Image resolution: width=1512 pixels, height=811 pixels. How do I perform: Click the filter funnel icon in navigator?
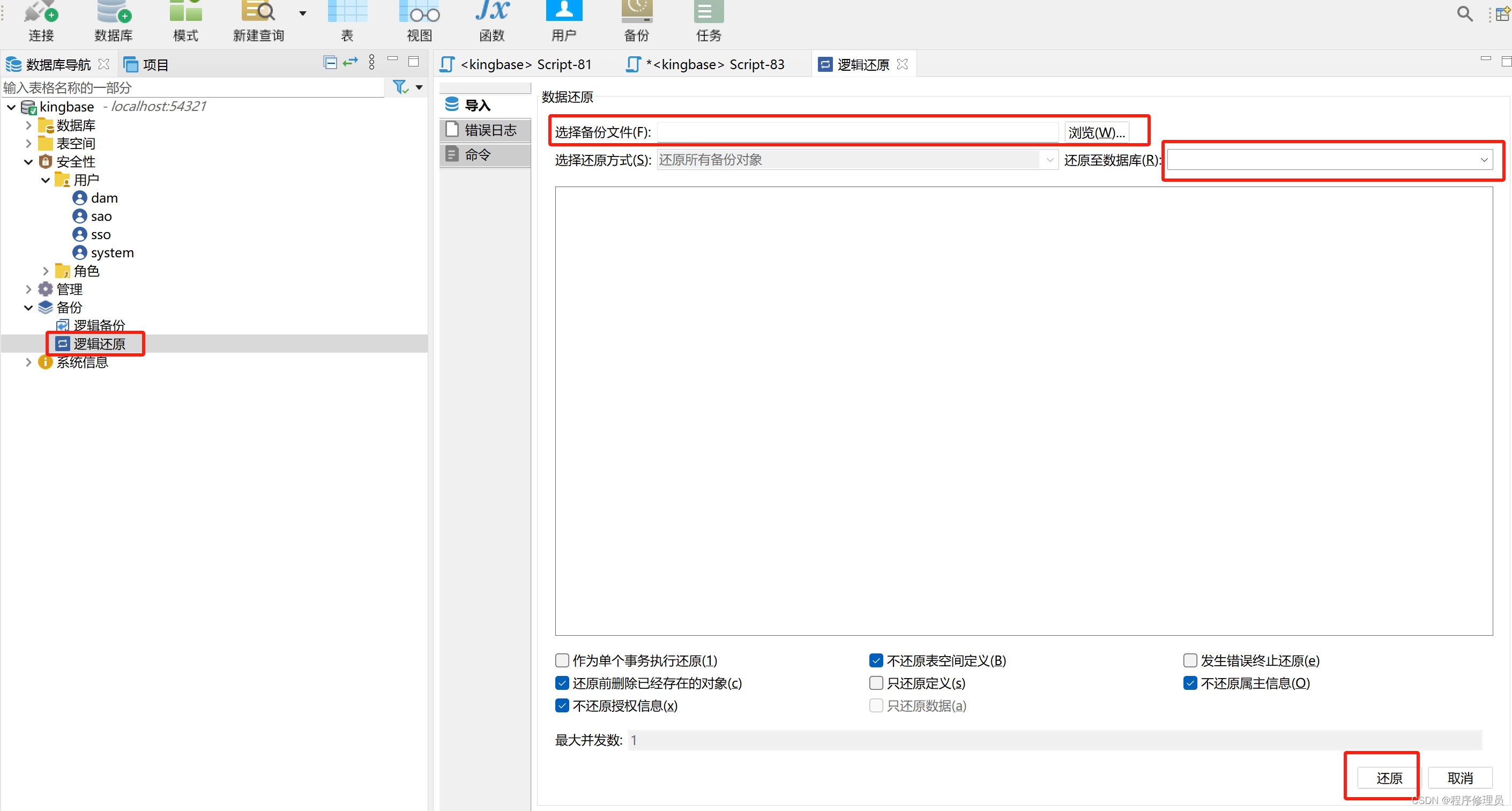point(400,87)
